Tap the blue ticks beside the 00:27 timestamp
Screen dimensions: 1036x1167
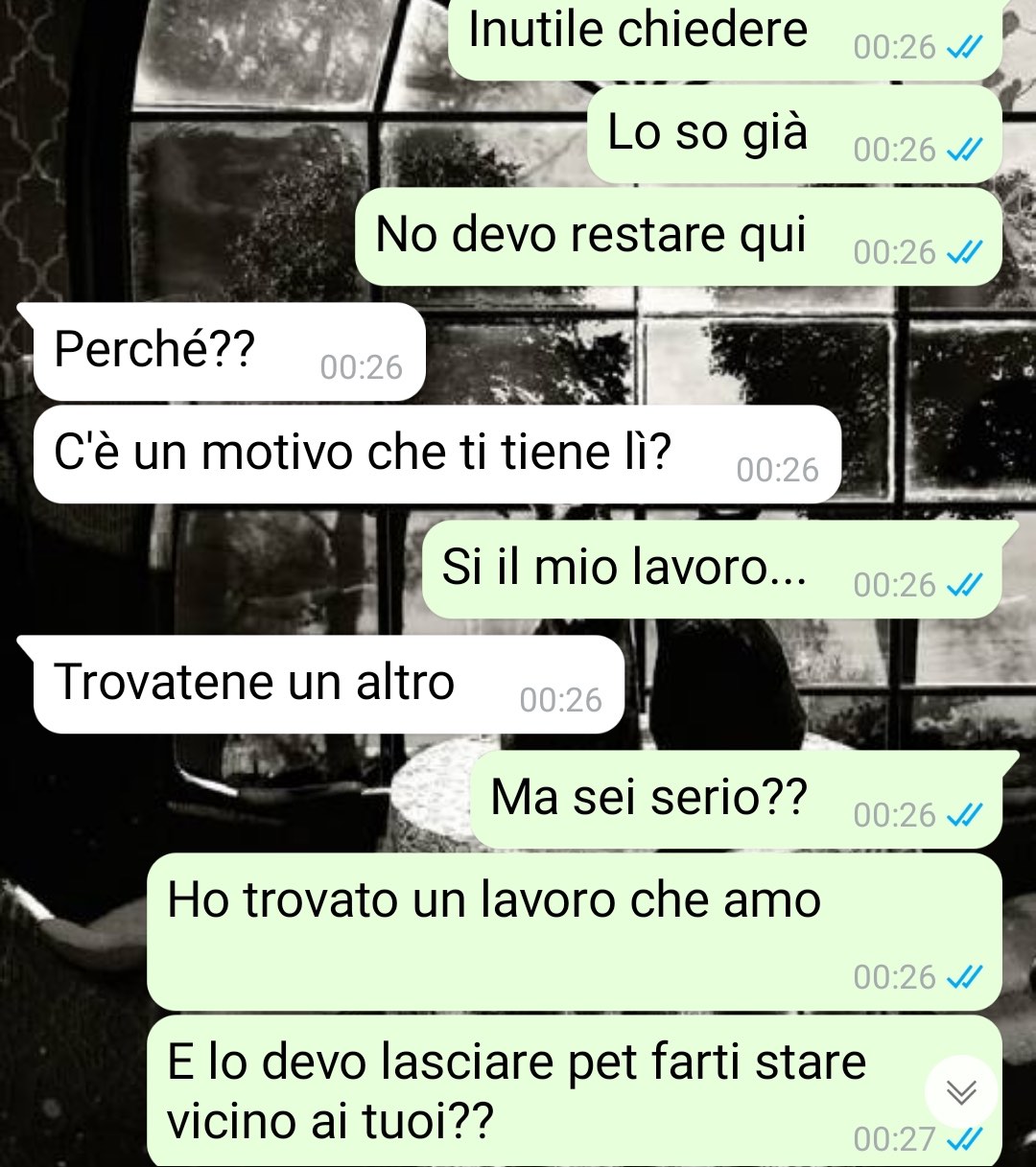964,1140
